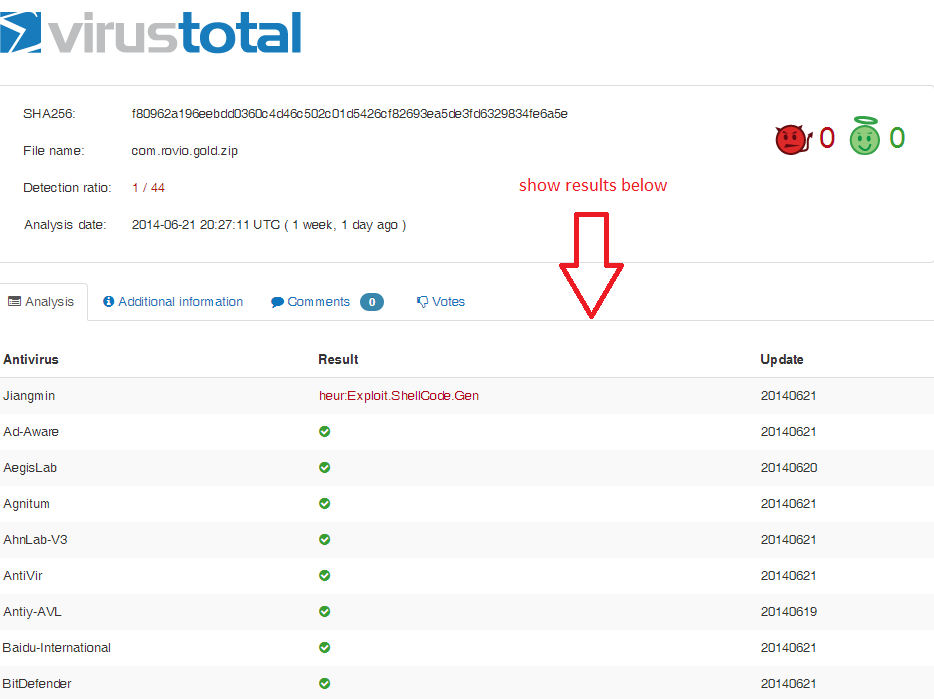The image size is (934, 699).
Task: Open the heur:Exploit.ShellCode.Gen detection result
Action: 399,395
